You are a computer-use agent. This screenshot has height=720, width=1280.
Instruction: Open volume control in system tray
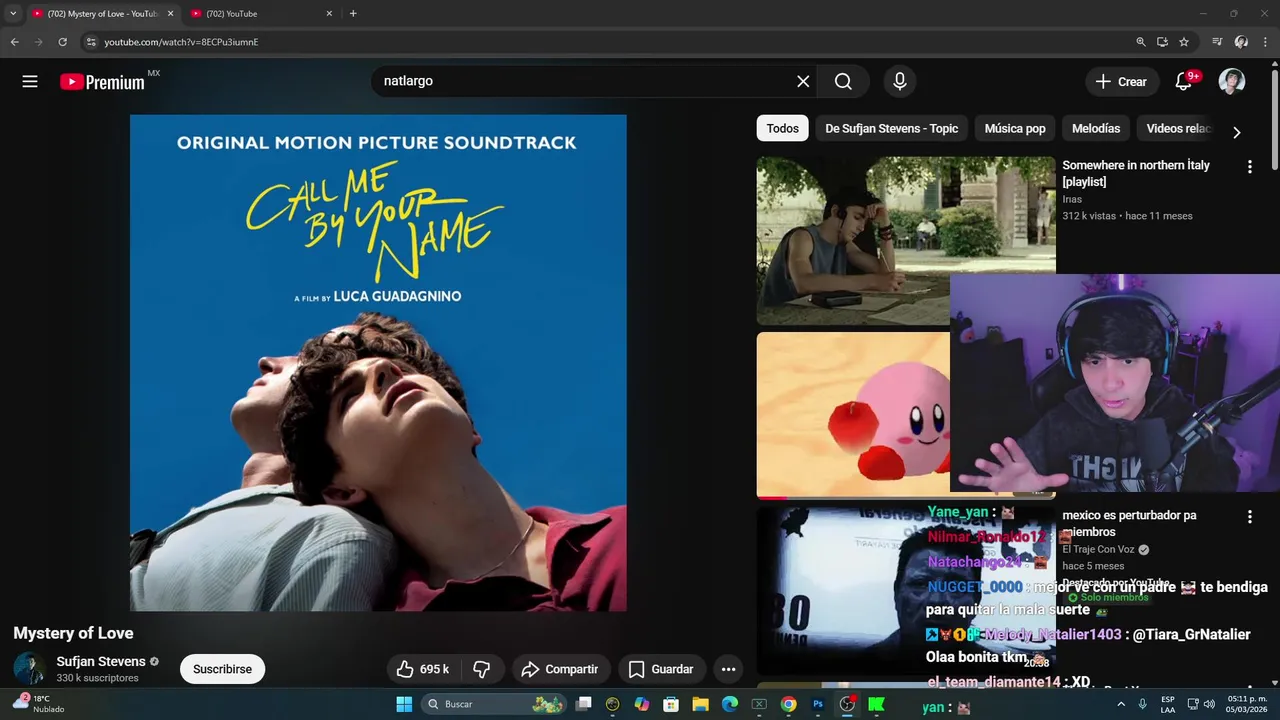coord(1209,704)
